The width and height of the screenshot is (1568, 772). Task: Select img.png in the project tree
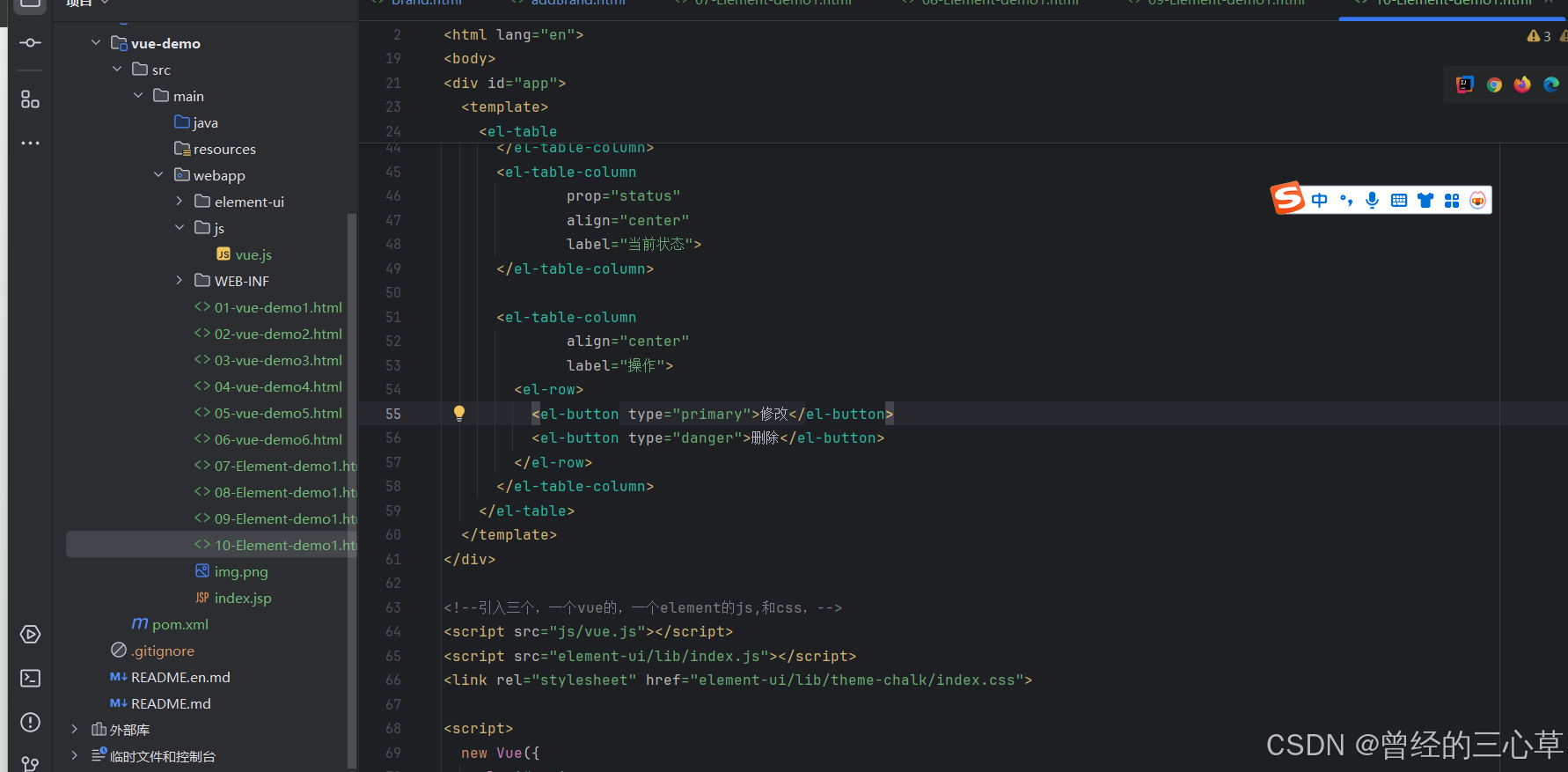pyautogui.click(x=231, y=571)
